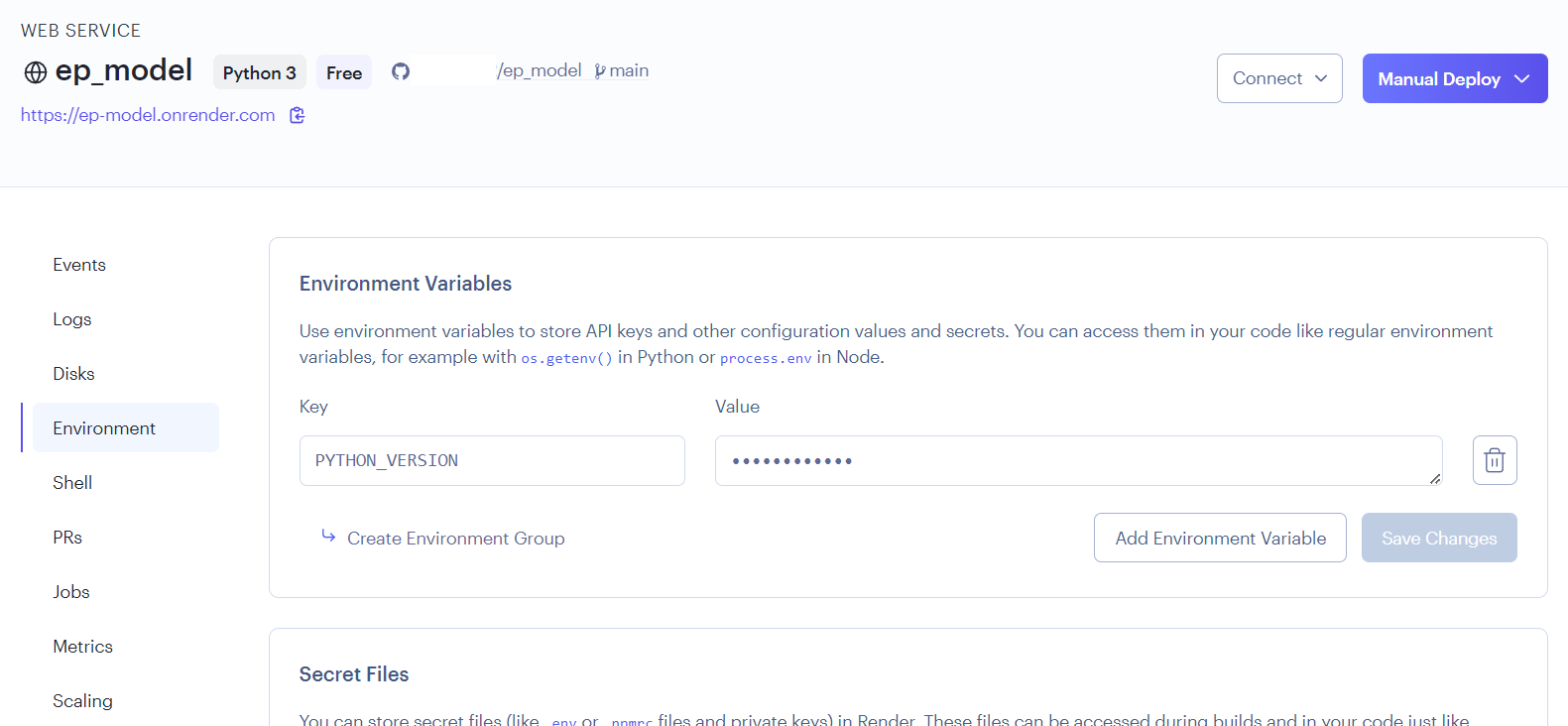Open the Scaling section
1568x726 pixels.
pos(82,701)
